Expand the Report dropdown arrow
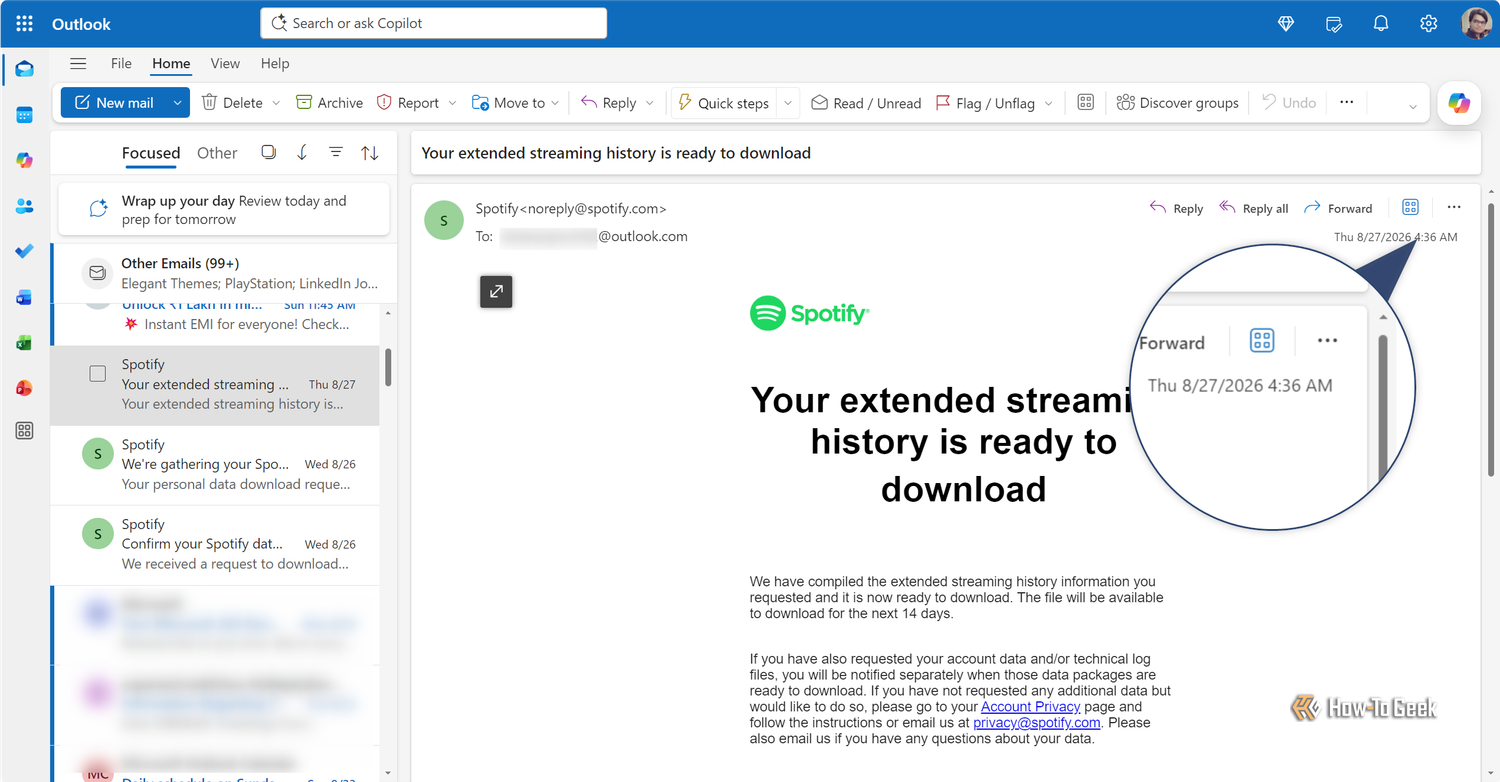Image resolution: width=1500 pixels, height=782 pixels. click(451, 102)
